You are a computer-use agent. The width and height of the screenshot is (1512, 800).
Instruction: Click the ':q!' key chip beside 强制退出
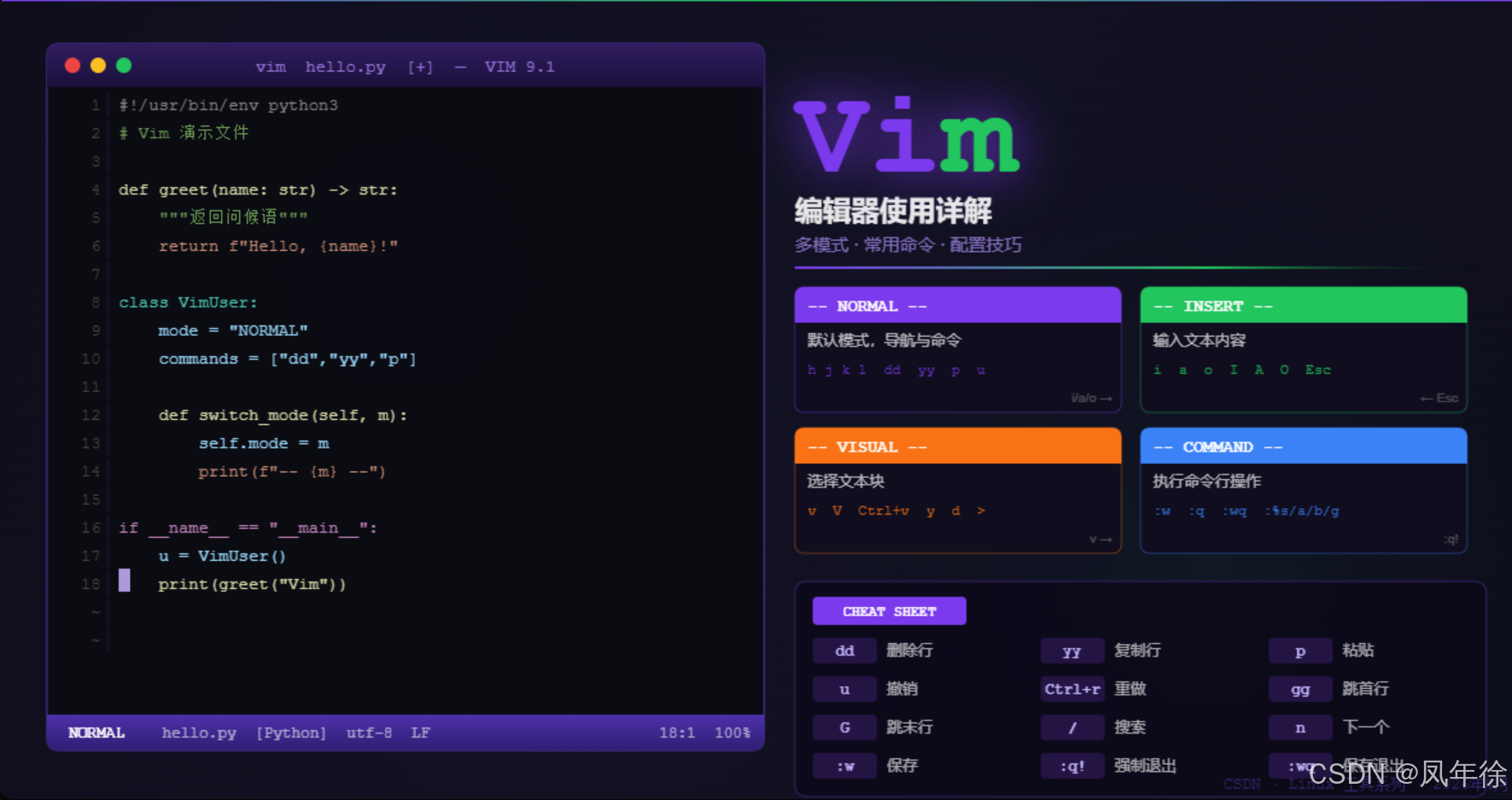1072,766
